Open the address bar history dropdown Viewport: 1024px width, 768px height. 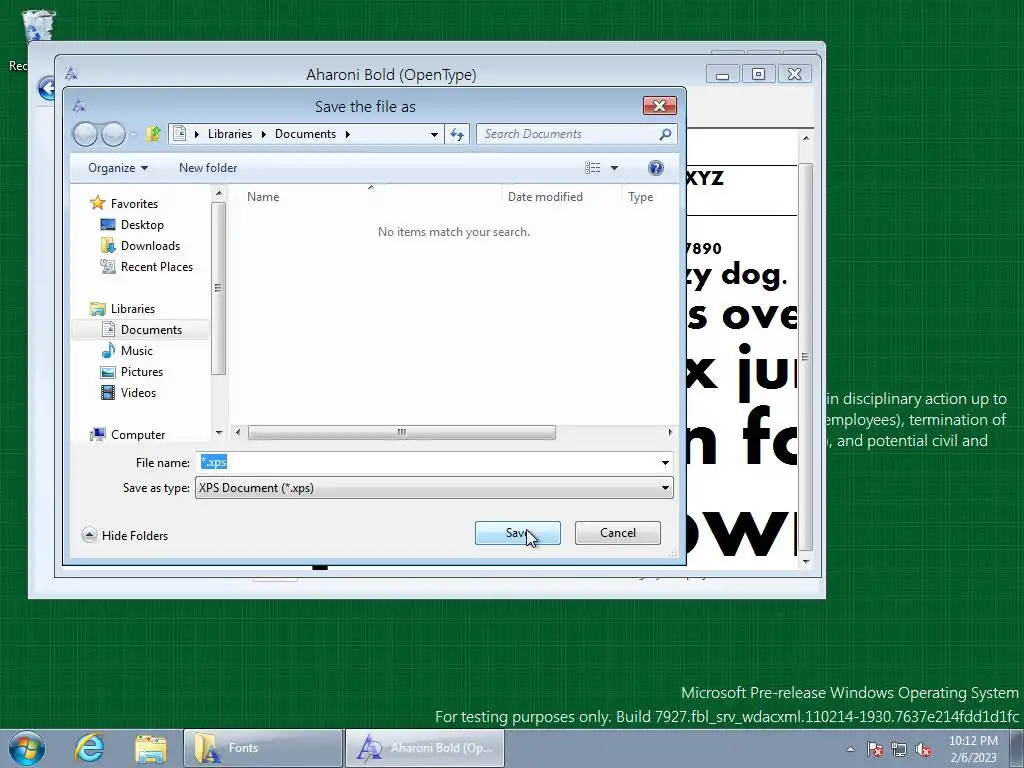[434, 135]
